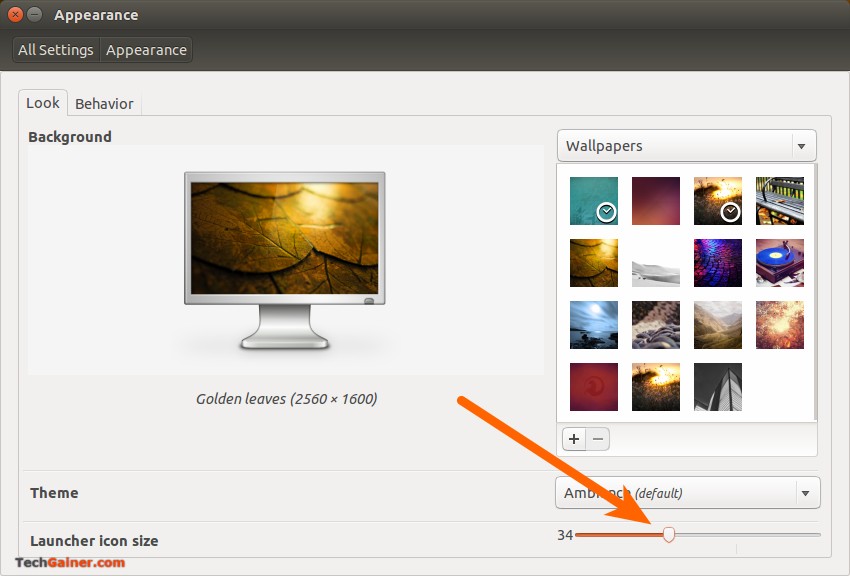Close the Appearance window
Viewport: 850px width, 576px height.
pyautogui.click(x=15, y=15)
